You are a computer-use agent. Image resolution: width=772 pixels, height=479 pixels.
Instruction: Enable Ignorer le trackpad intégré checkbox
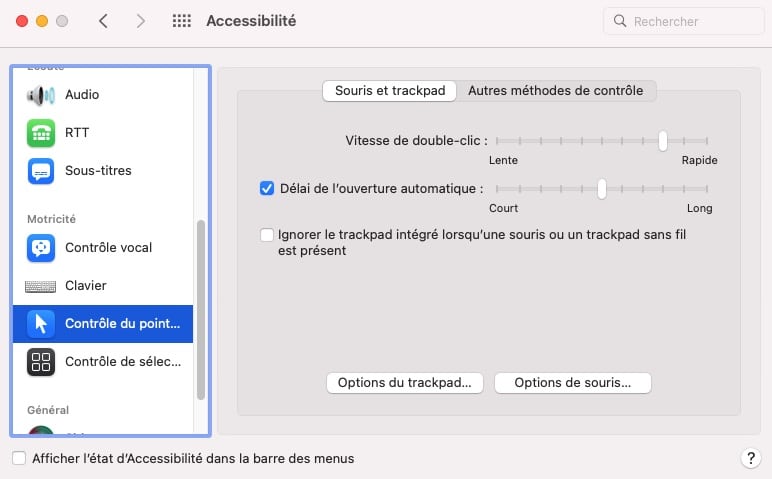coord(267,235)
